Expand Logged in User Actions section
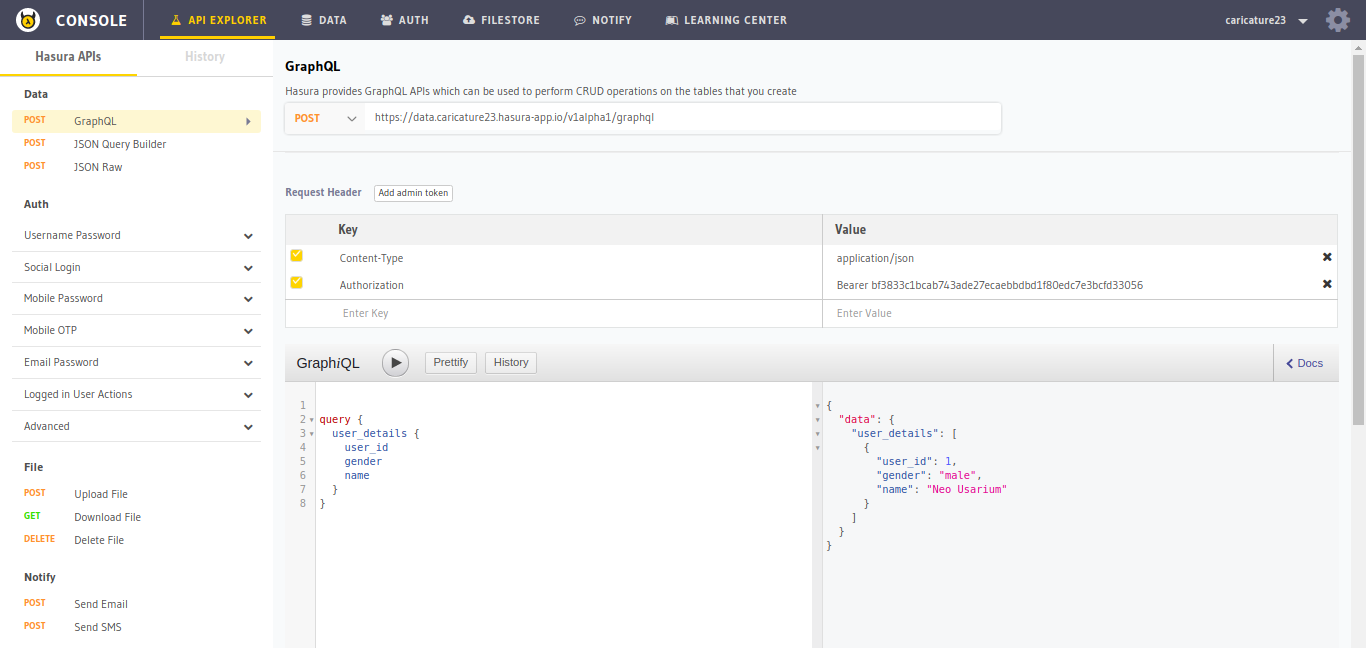This screenshot has width=1366, height=648. [136, 395]
